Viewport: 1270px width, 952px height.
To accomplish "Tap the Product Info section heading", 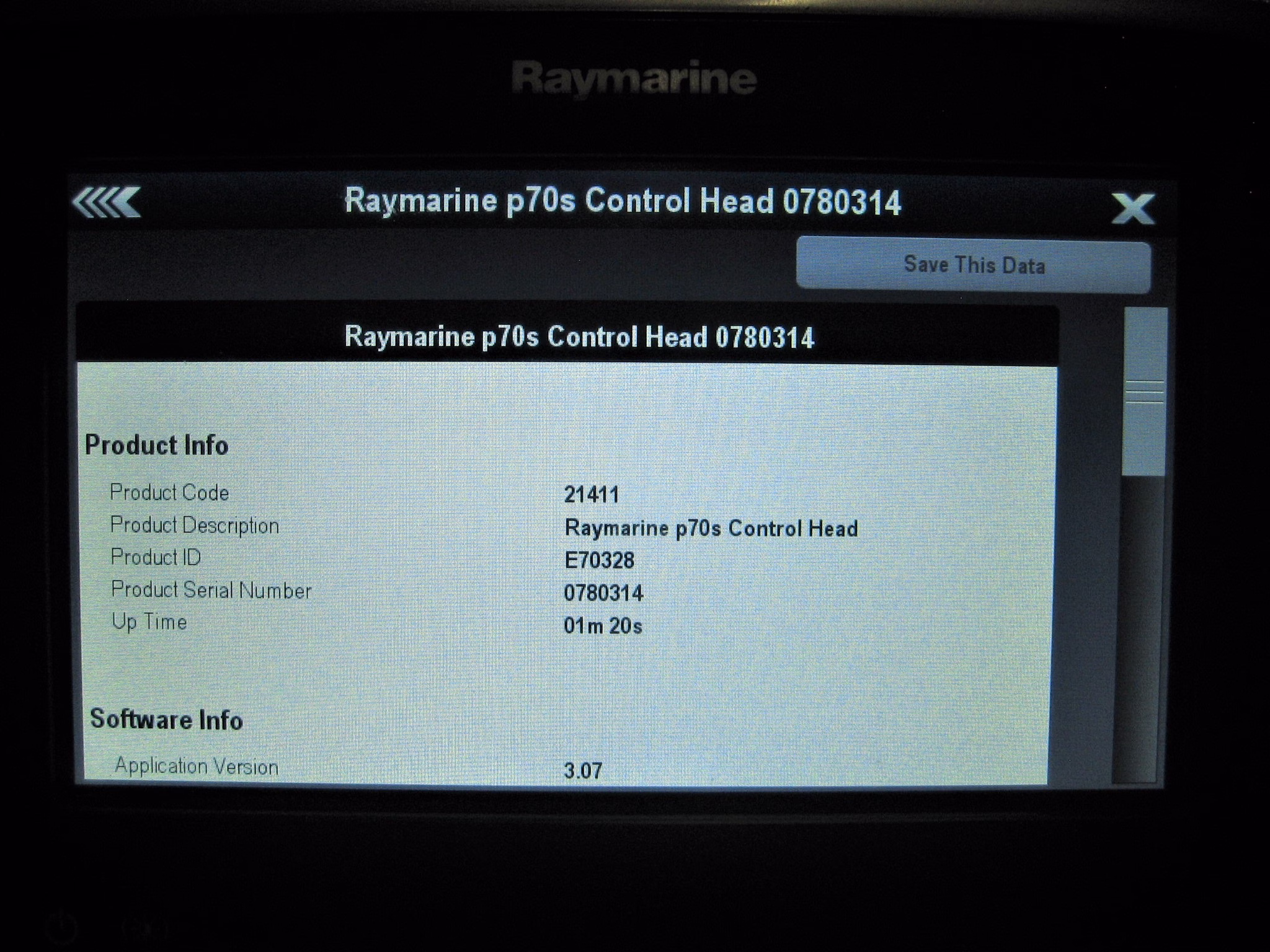I will [x=156, y=445].
